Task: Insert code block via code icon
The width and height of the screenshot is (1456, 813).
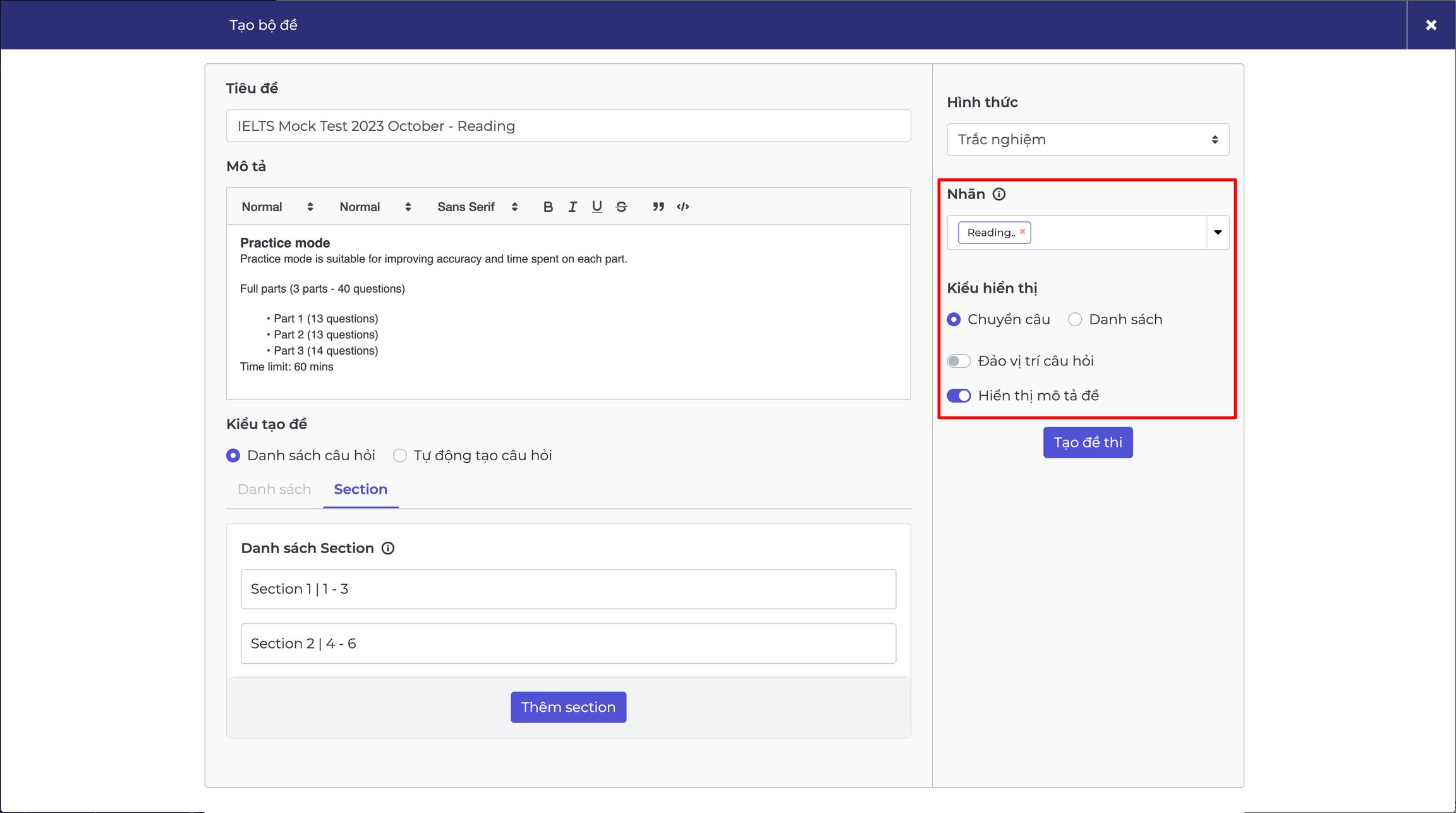Action: tap(682, 207)
